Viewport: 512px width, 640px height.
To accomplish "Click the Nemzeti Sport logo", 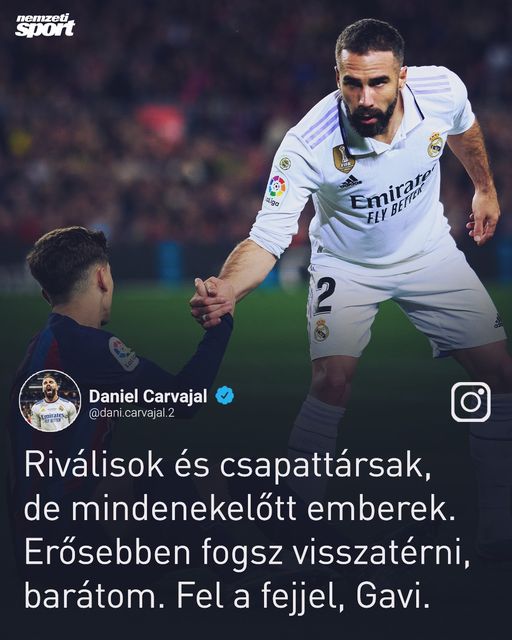I will (45, 26).
